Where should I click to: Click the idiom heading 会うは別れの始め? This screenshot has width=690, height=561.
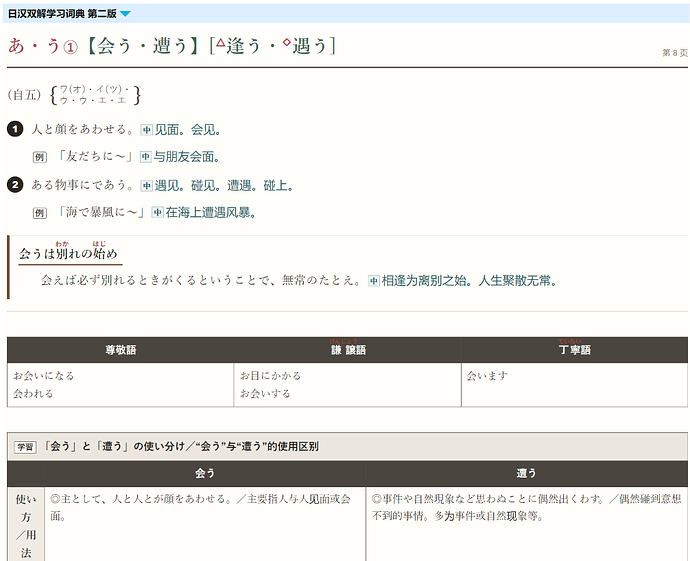pyautogui.click(x=69, y=254)
